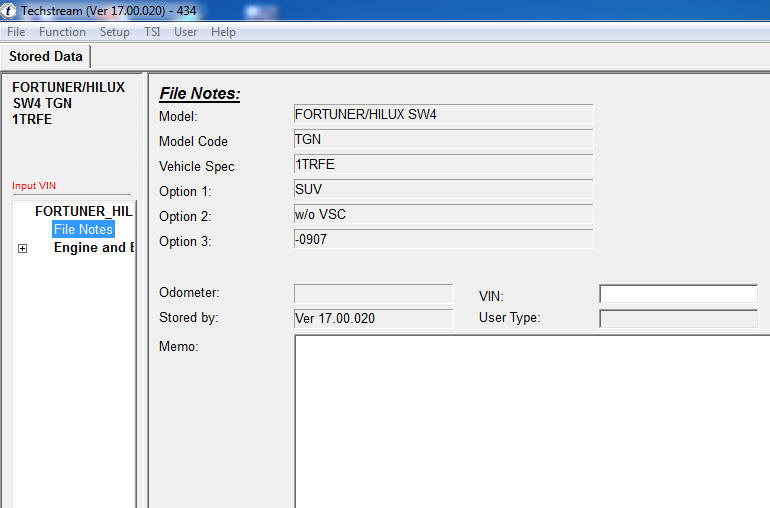Click the VIN: label

491,296
